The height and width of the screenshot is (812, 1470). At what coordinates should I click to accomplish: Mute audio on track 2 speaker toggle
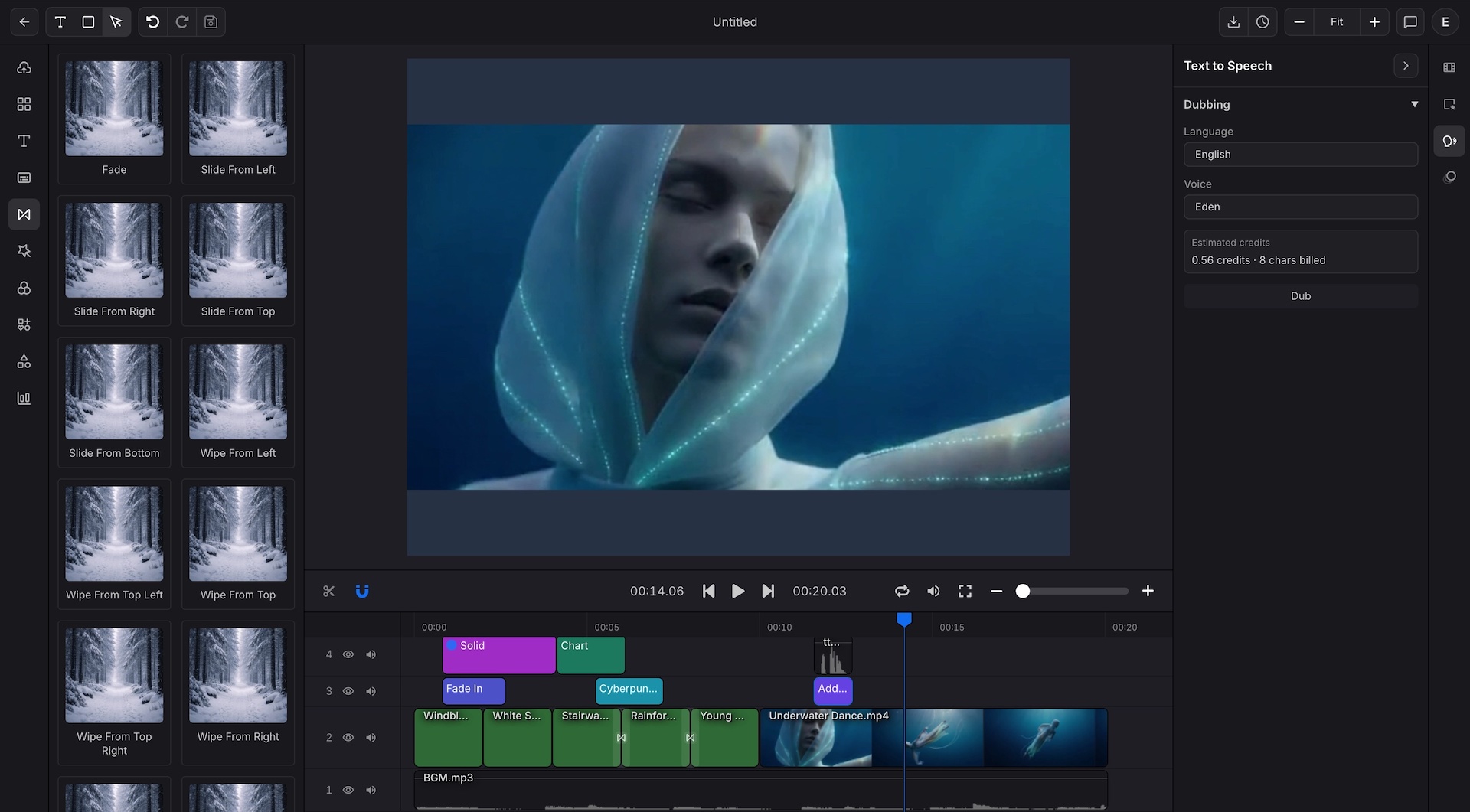371,737
